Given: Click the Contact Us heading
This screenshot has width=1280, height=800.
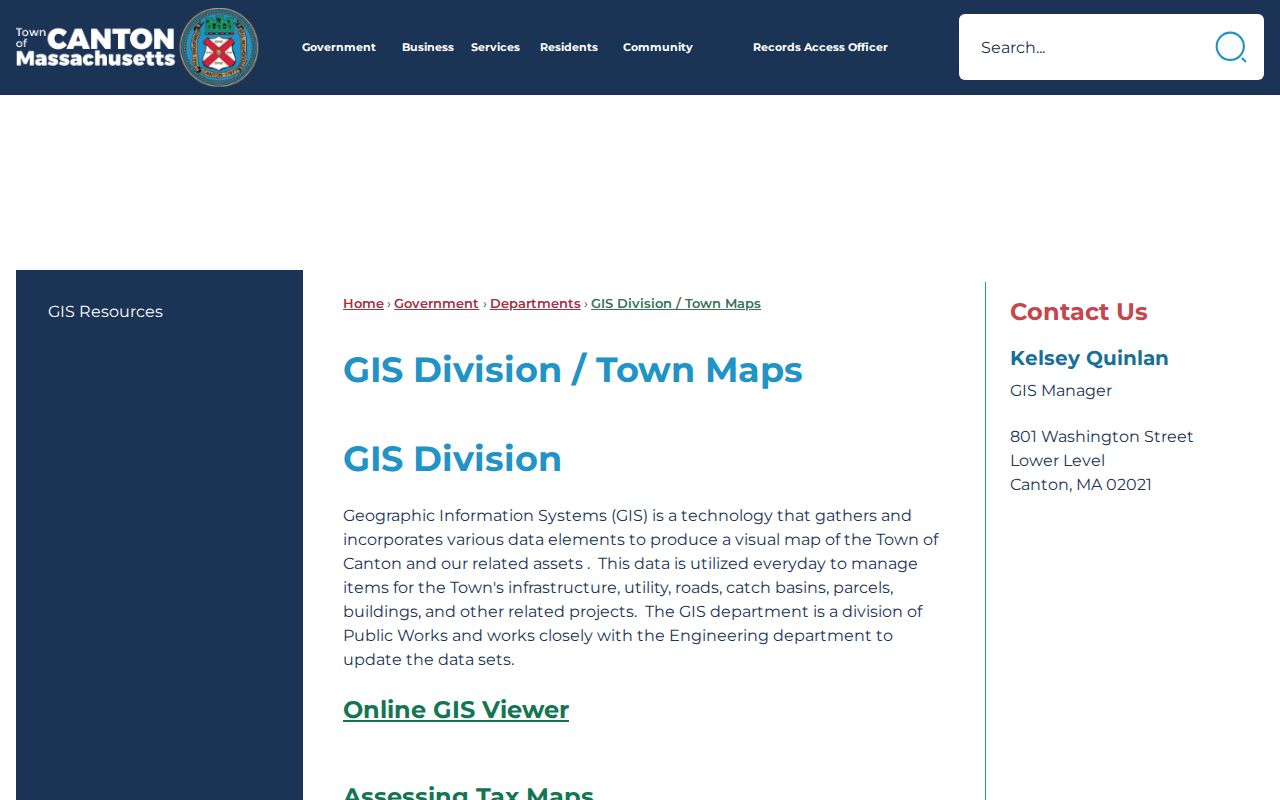Looking at the screenshot, I should [x=1079, y=312].
